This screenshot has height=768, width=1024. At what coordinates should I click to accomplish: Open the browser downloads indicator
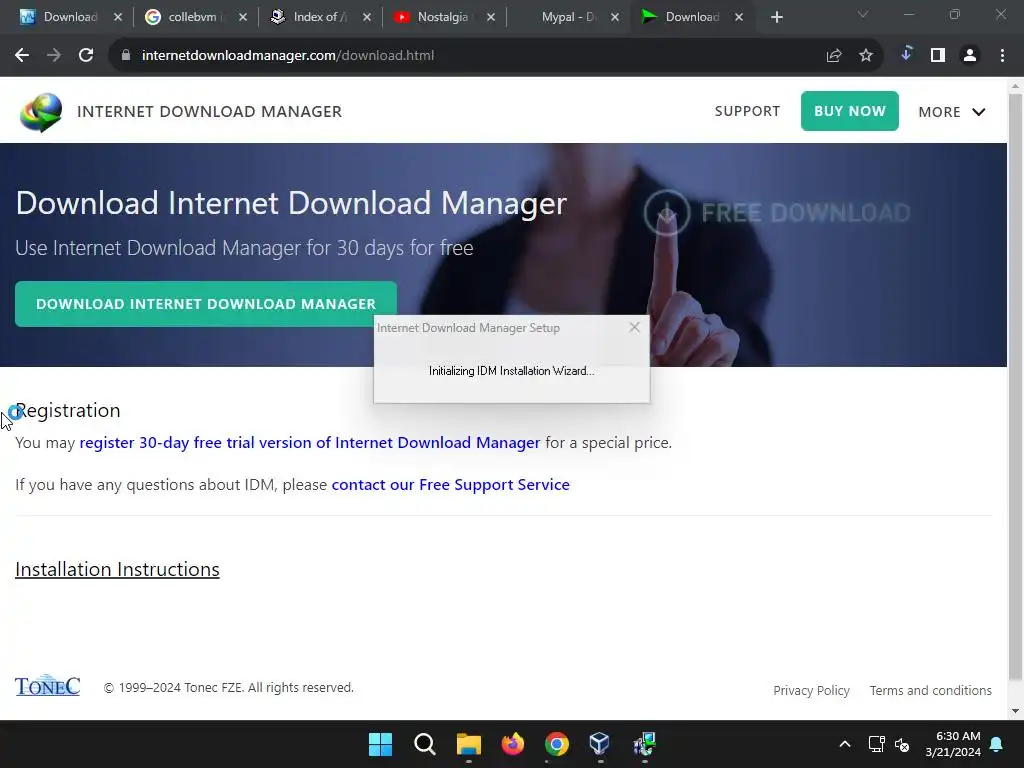tap(906, 54)
